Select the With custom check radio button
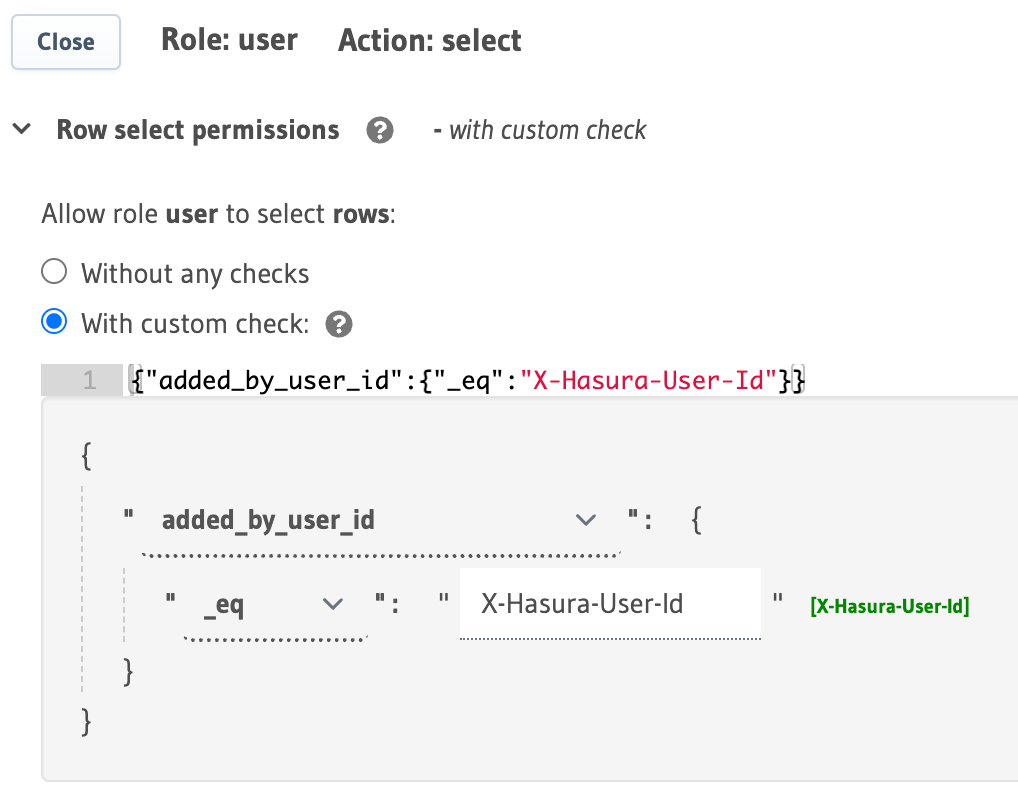1018x808 pixels. pyautogui.click(x=53, y=322)
